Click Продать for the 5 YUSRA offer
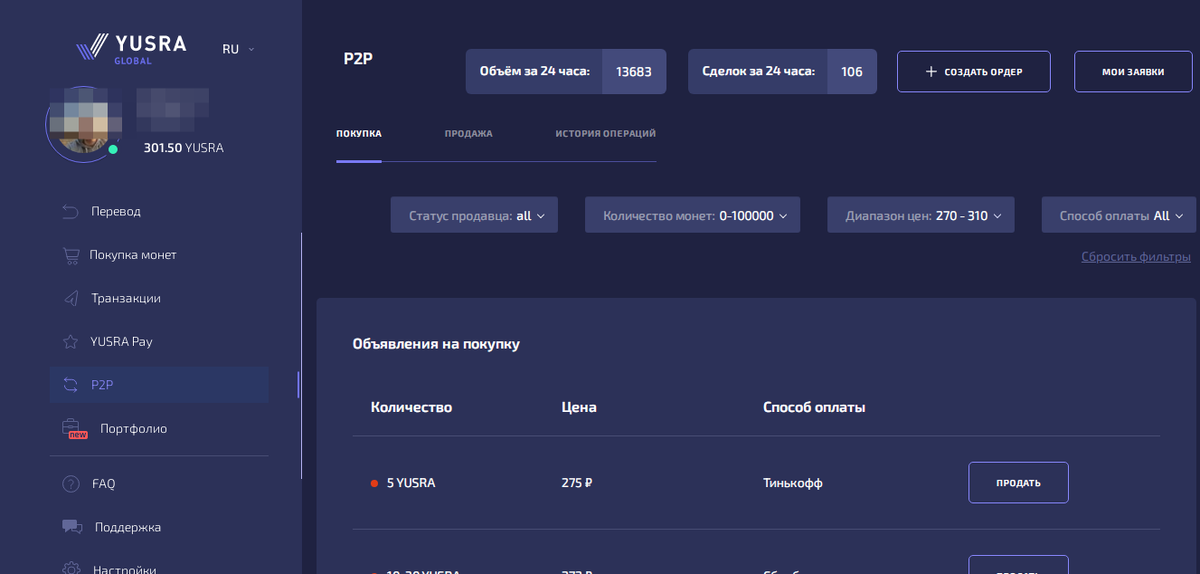This screenshot has height=574, width=1200. 1018,483
